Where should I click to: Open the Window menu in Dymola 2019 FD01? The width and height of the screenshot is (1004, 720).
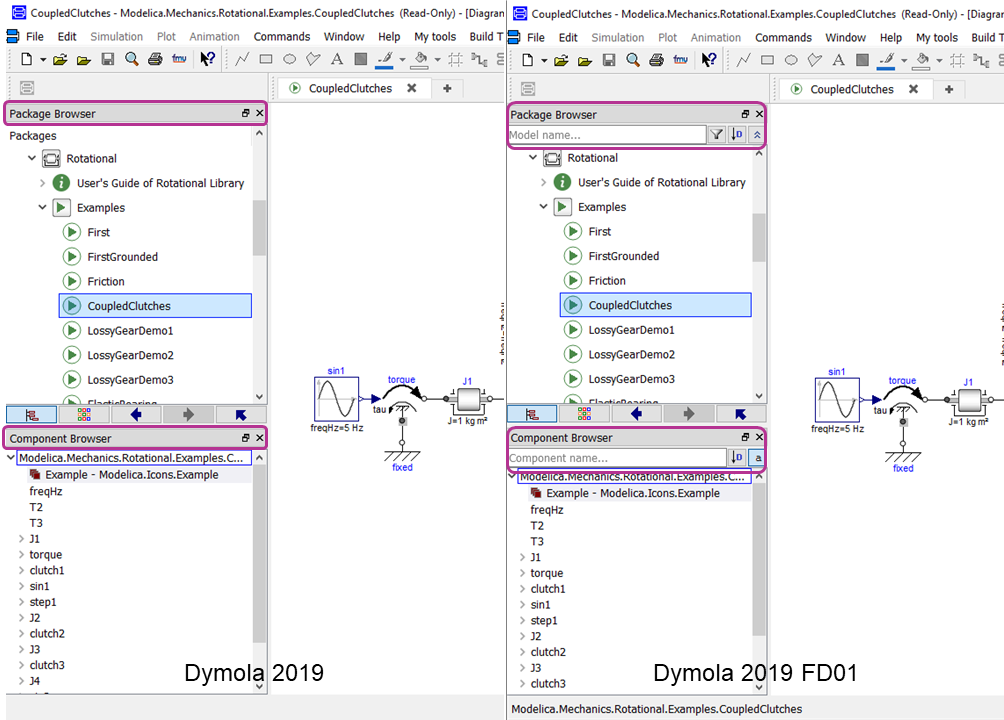(x=845, y=38)
